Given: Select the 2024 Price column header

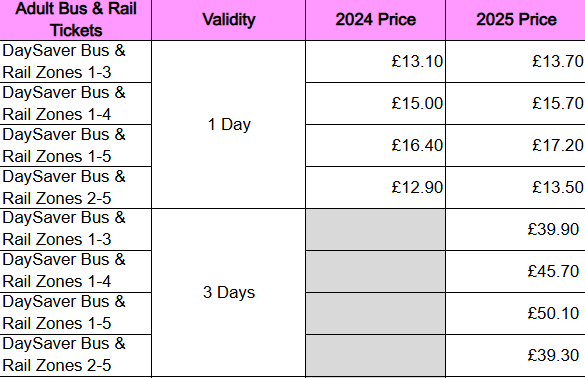Looking at the screenshot, I should (375, 20).
